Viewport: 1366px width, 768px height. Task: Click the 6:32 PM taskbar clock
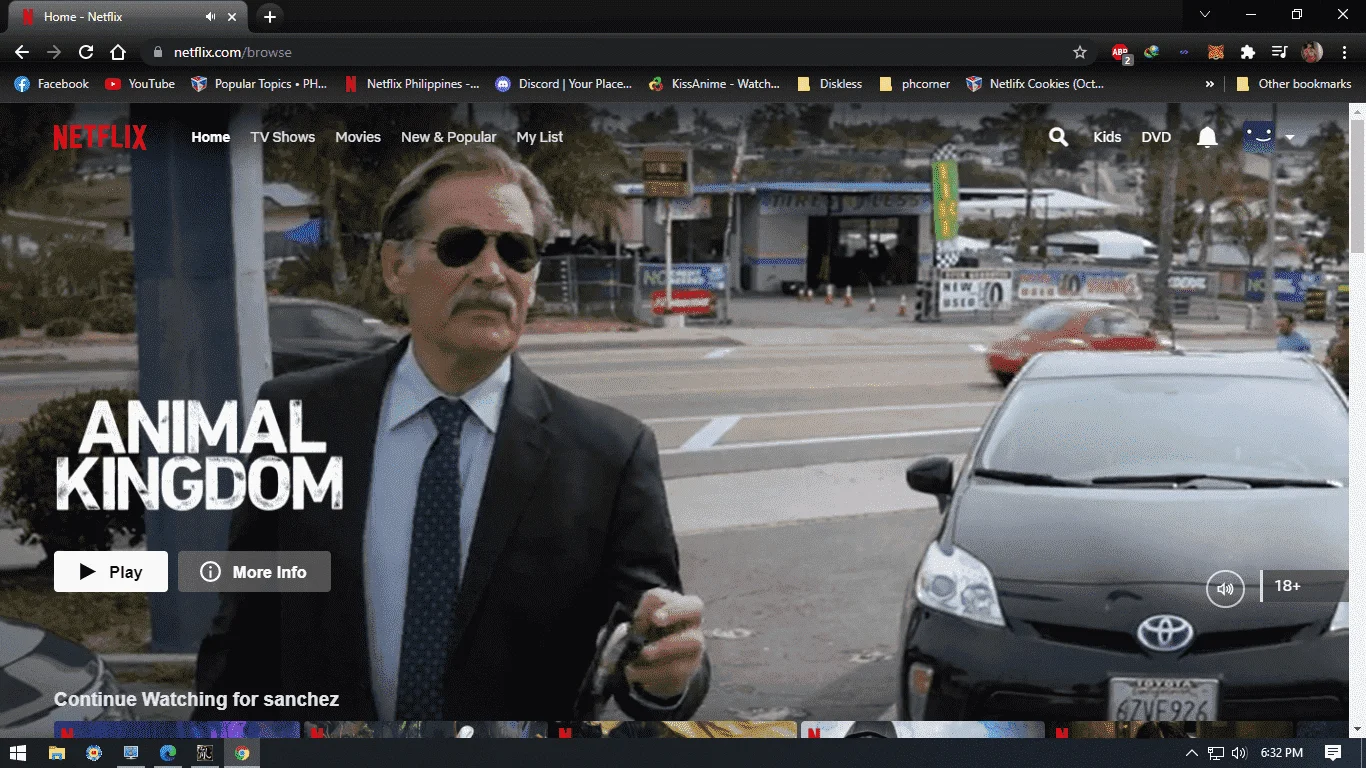tap(1281, 753)
